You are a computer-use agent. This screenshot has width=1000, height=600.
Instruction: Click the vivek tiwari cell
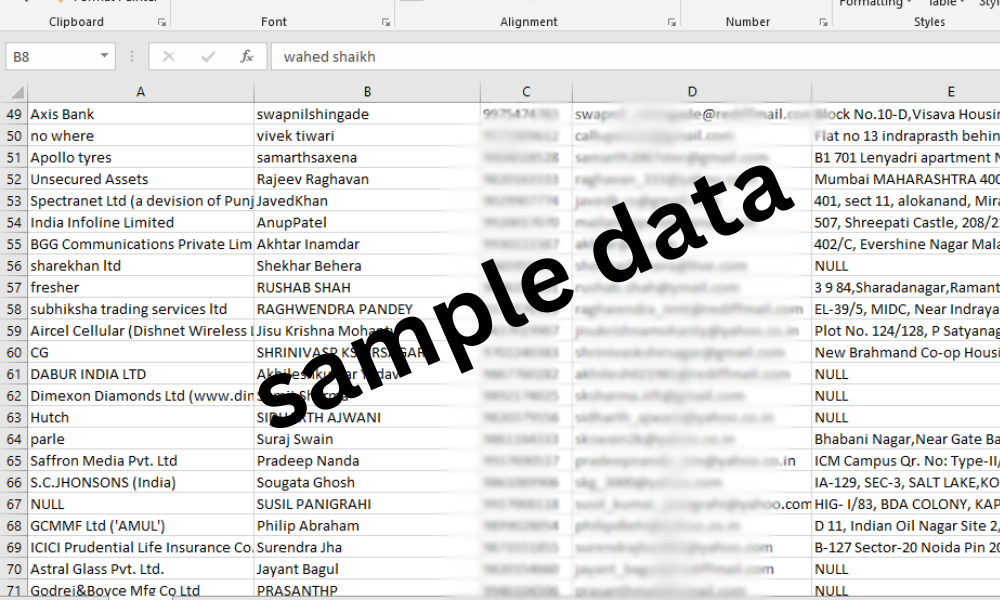click(367, 136)
